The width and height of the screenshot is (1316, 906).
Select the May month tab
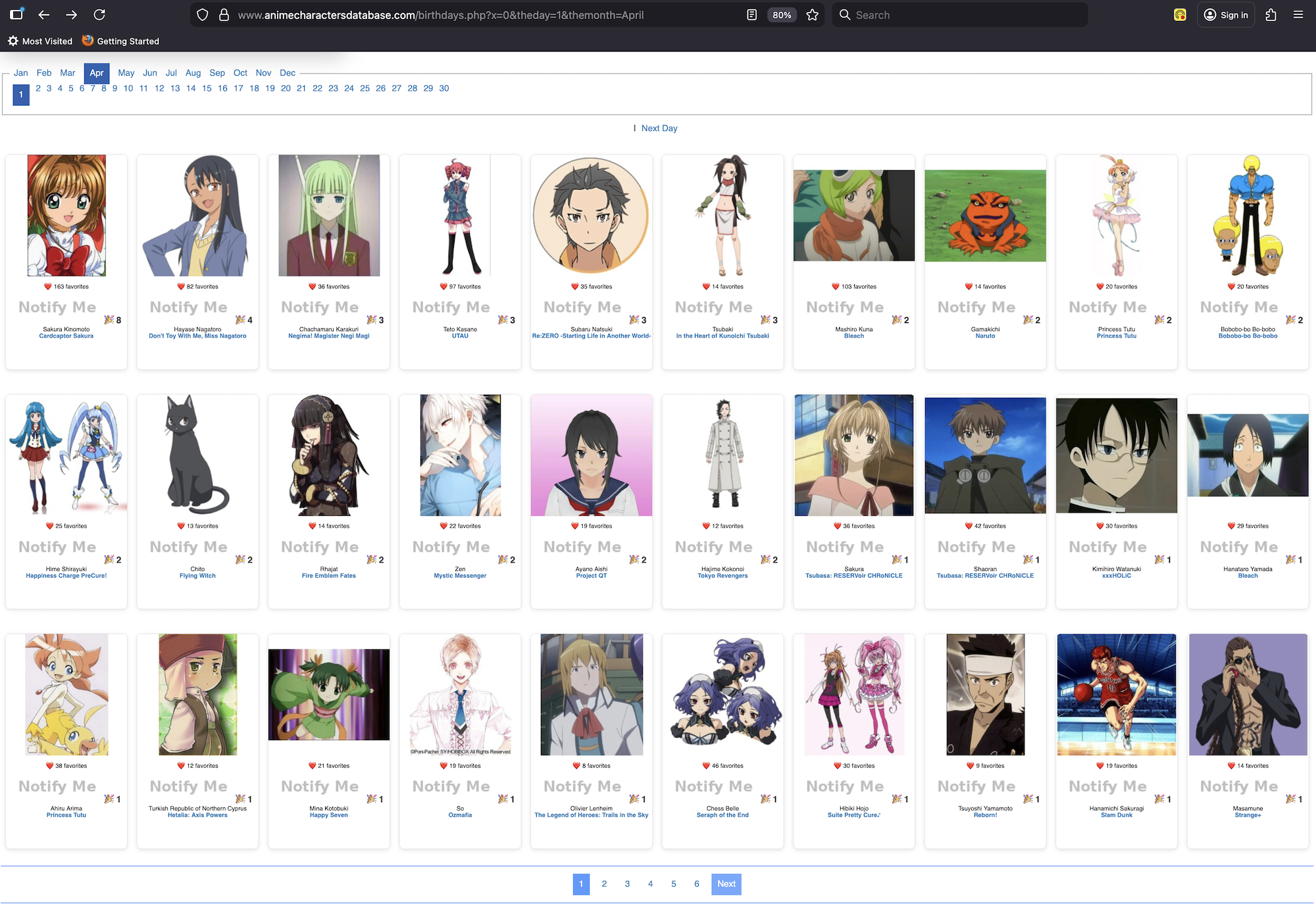[126, 73]
